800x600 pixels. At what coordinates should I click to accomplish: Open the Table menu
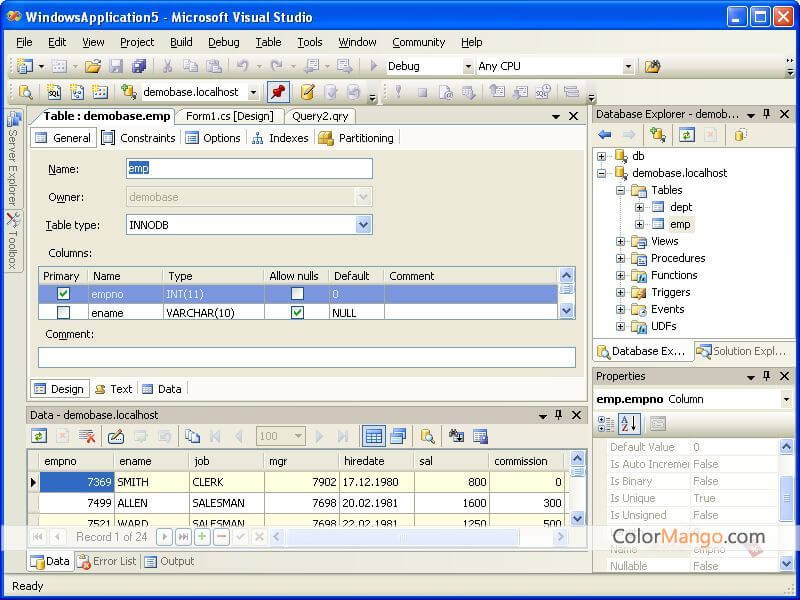coord(268,42)
